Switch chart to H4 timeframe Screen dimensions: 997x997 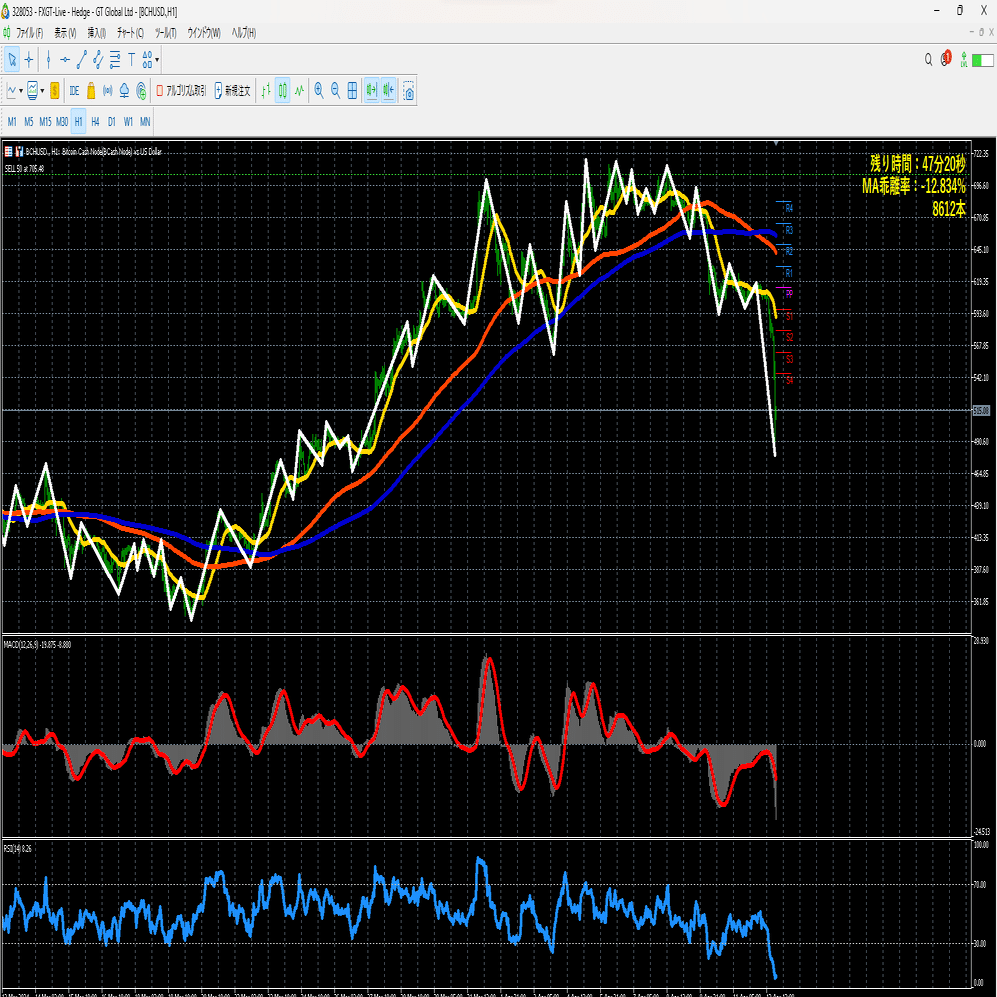[x=95, y=121]
